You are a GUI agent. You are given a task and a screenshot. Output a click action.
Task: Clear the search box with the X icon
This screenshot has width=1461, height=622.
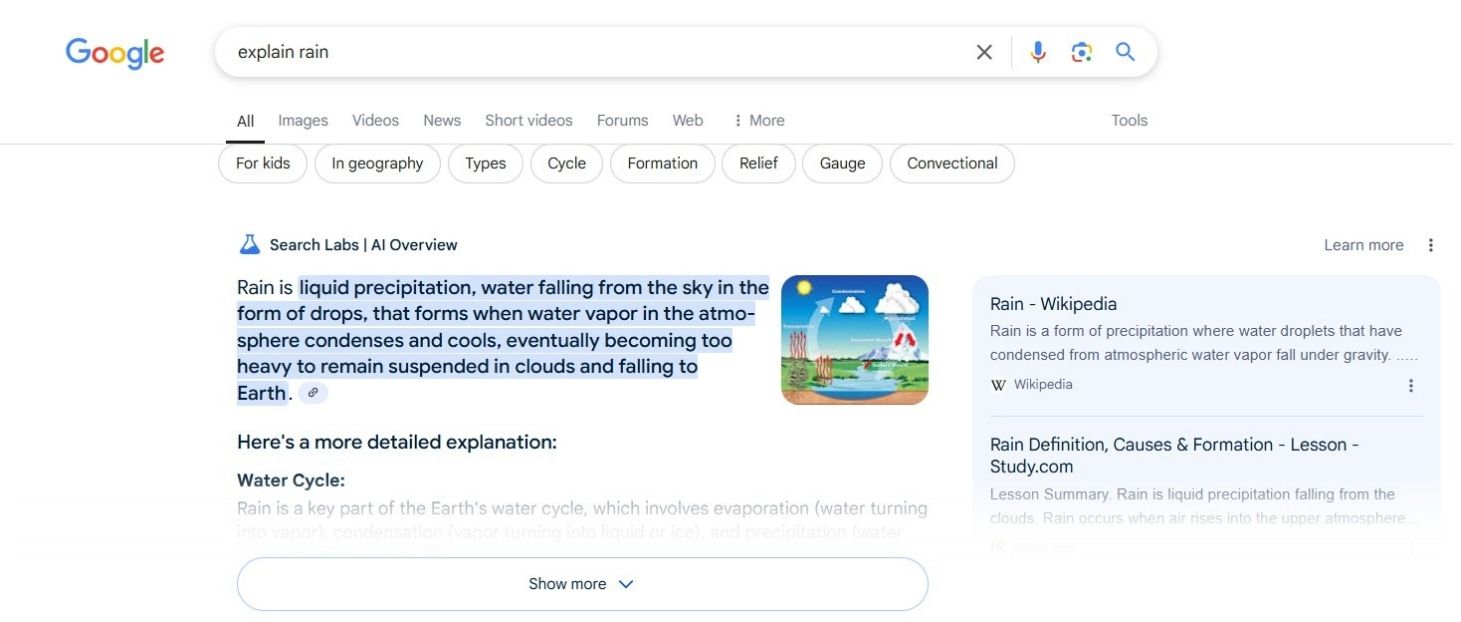(x=984, y=52)
